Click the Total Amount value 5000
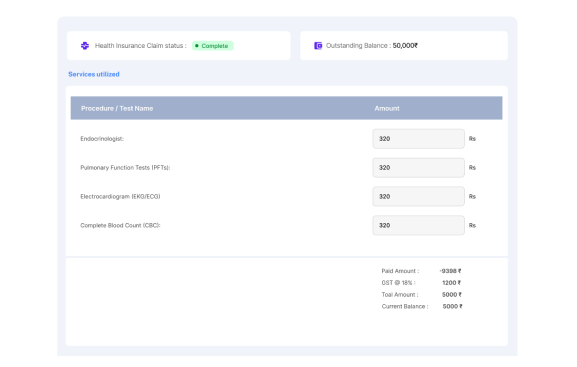Viewport: 577px width, 367px height. coord(452,294)
